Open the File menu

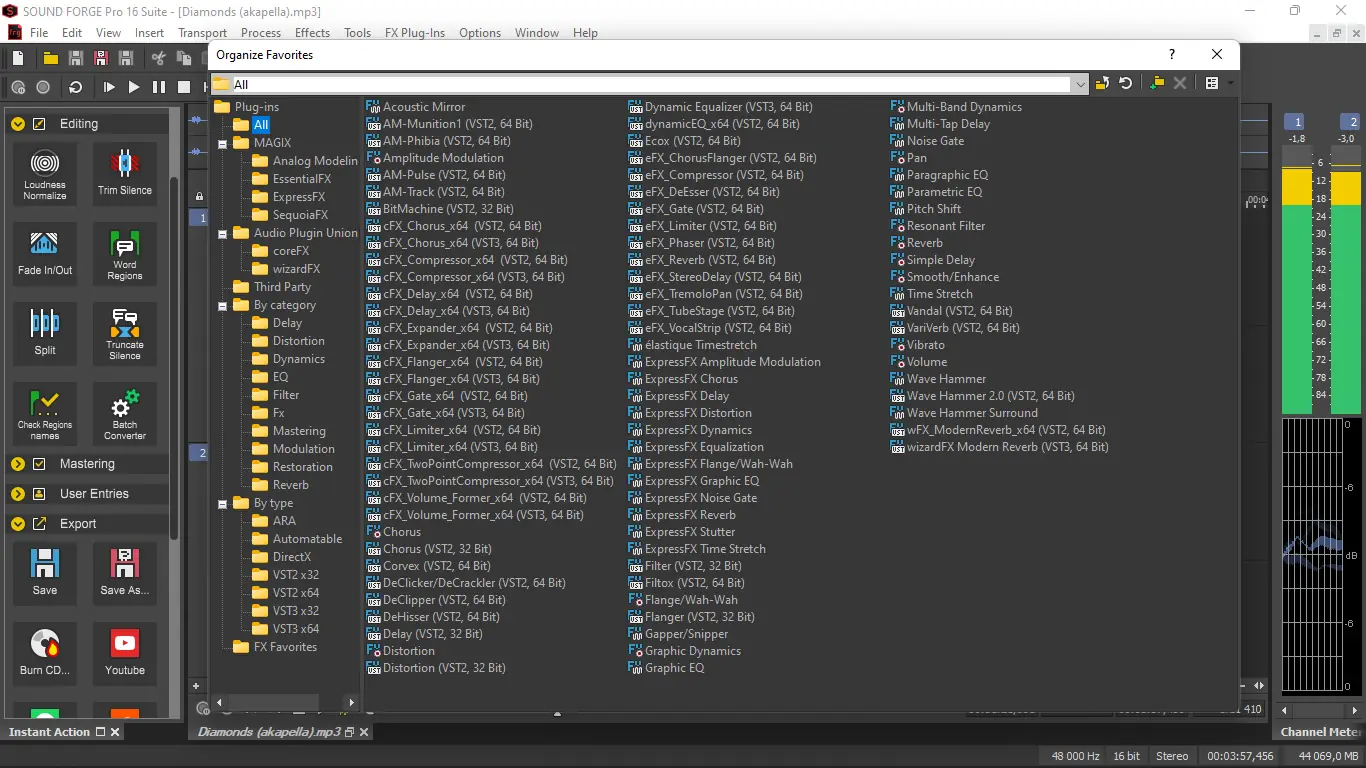39,33
